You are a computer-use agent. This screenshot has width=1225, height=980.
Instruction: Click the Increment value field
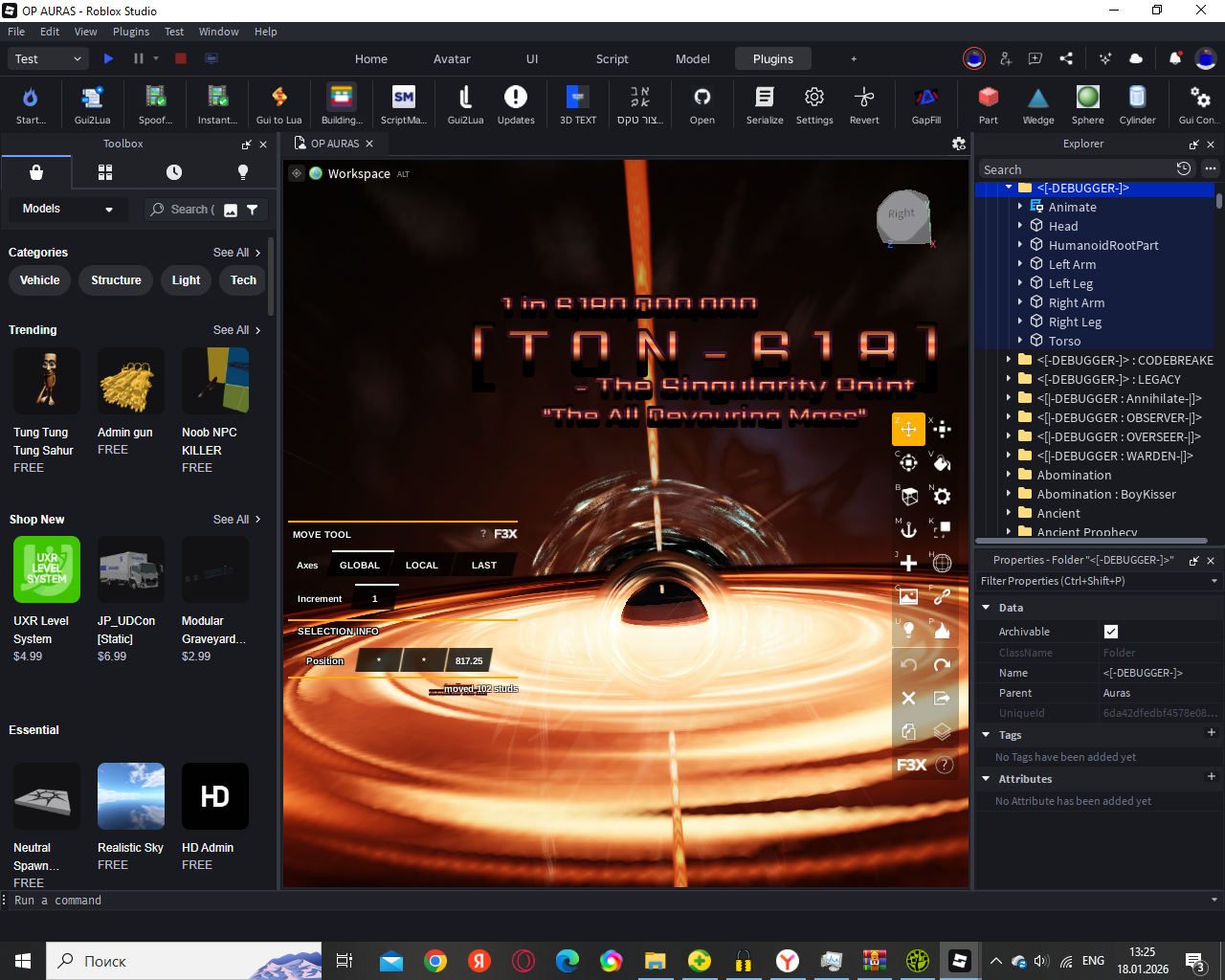tap(374, 599)
